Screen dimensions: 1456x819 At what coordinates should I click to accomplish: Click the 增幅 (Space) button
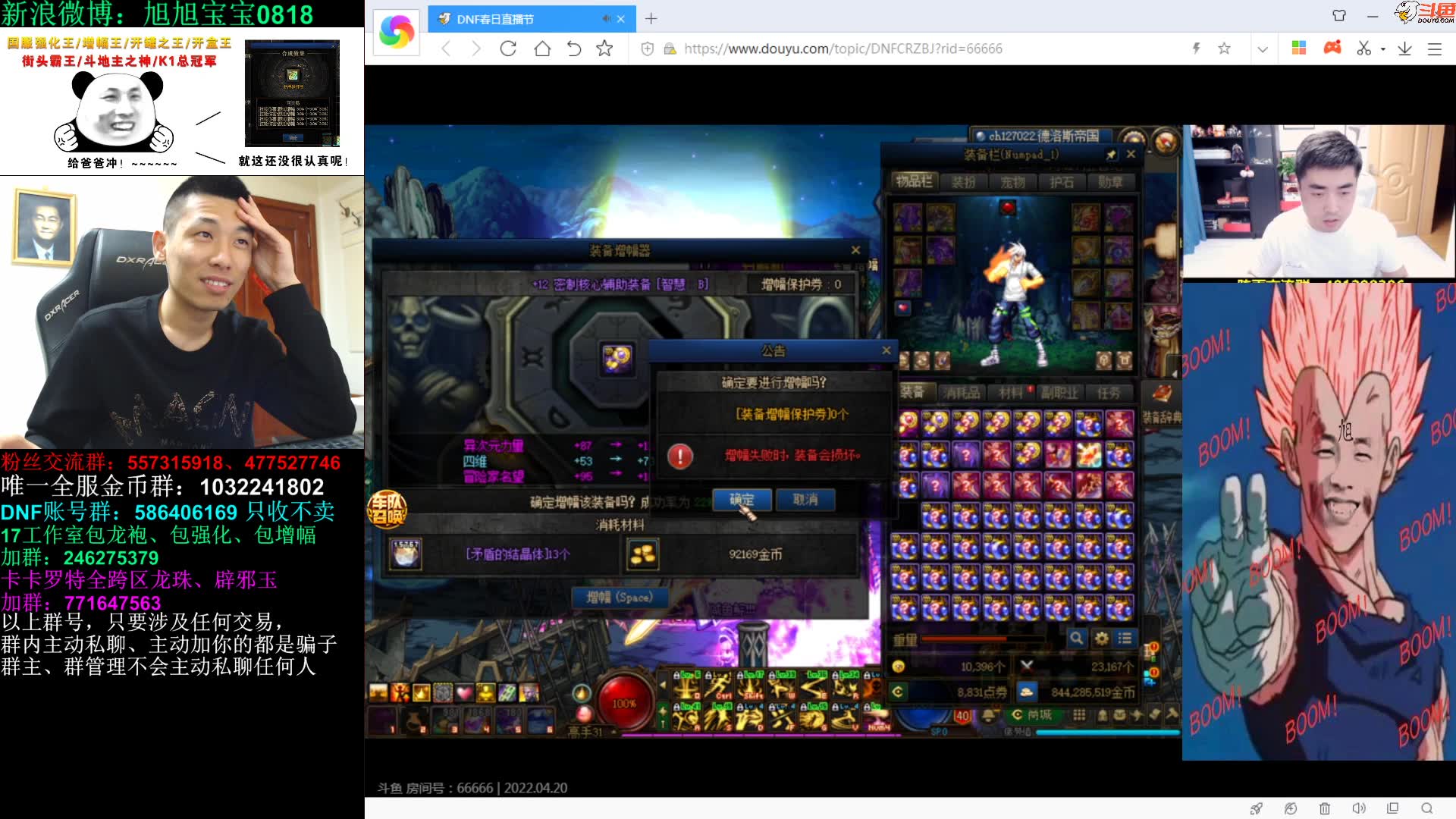pos(619,598)
